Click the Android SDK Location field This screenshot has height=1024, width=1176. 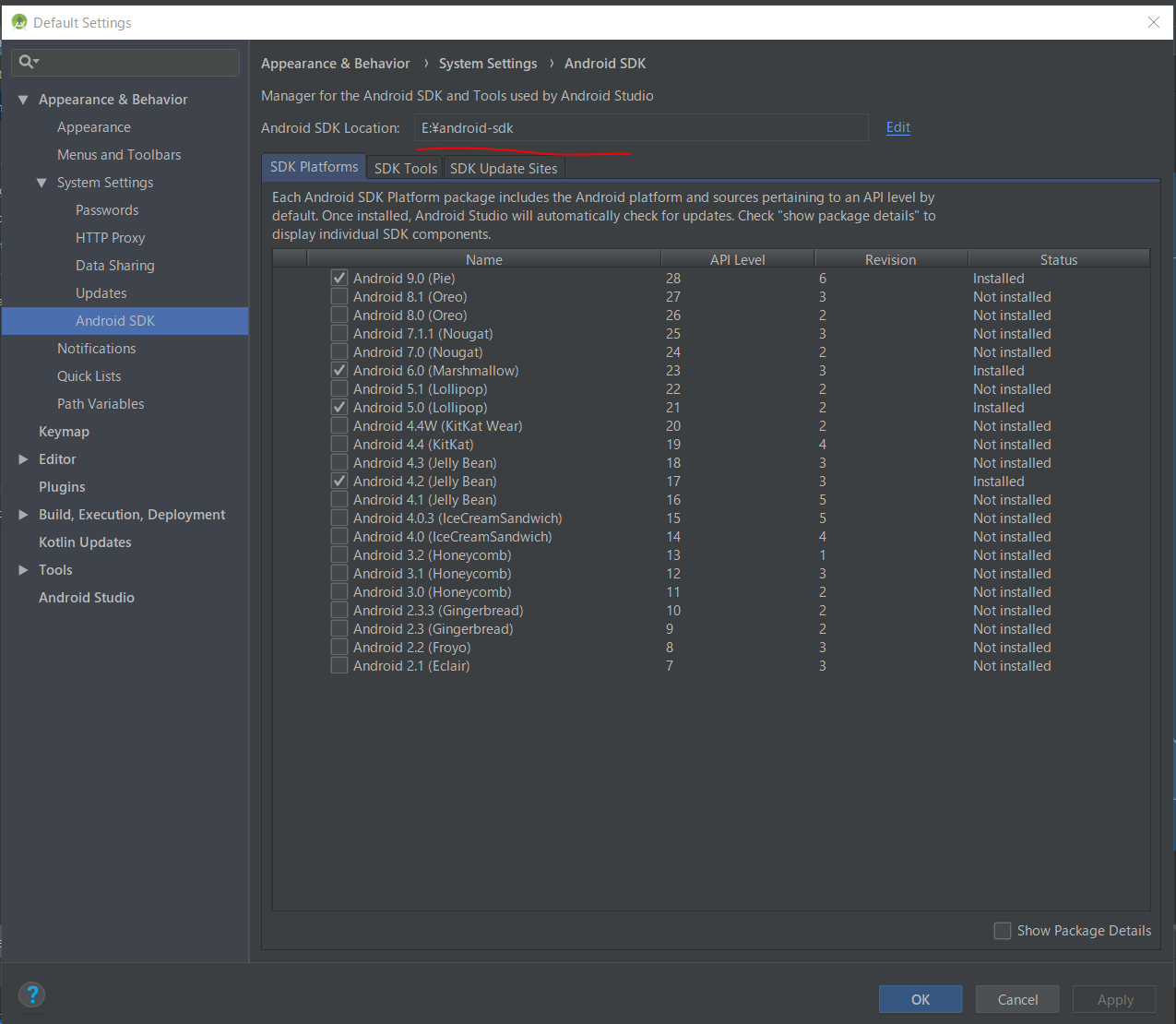tap(641, 127)
